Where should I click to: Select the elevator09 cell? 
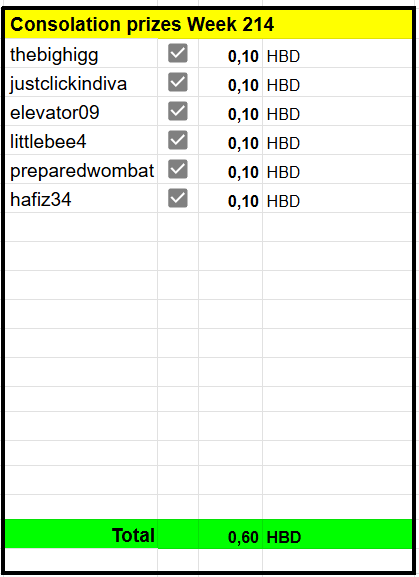[x=81, y=111]
